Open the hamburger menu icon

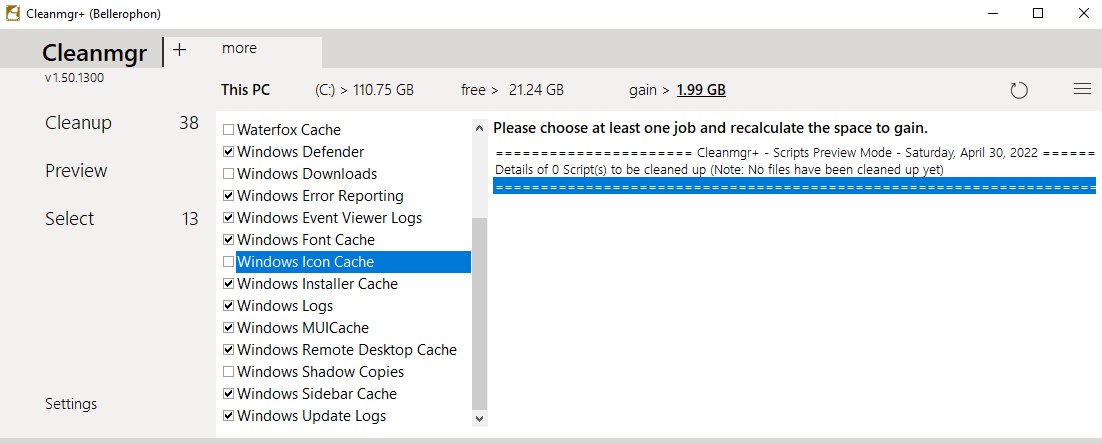click(x=1082, y=89)
